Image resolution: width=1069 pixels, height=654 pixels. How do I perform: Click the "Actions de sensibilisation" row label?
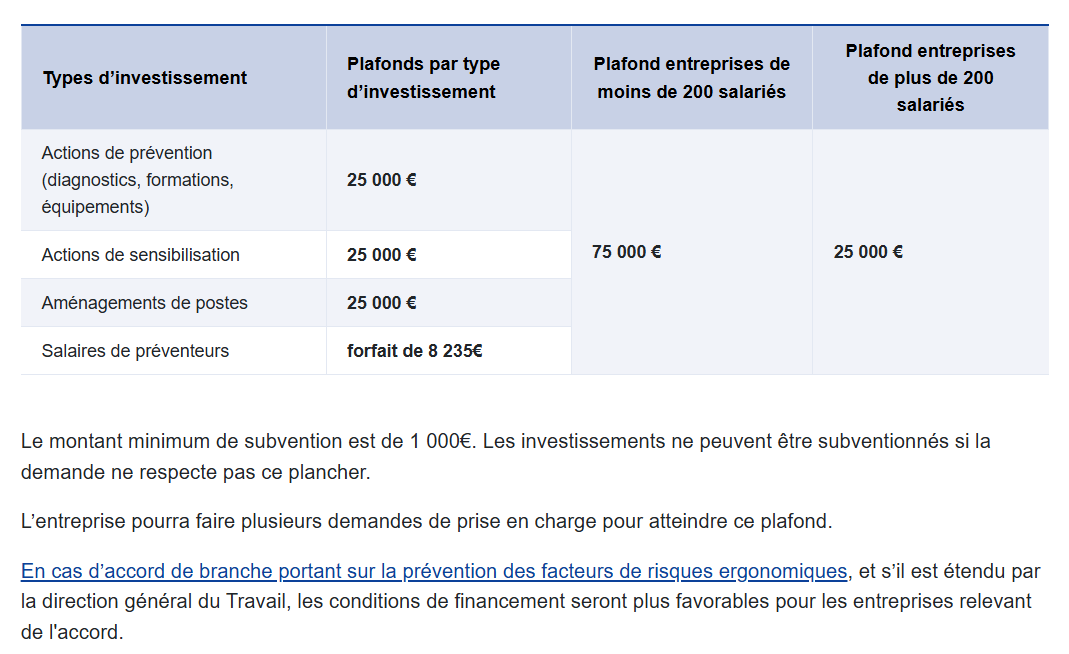[x=141, y=255]
